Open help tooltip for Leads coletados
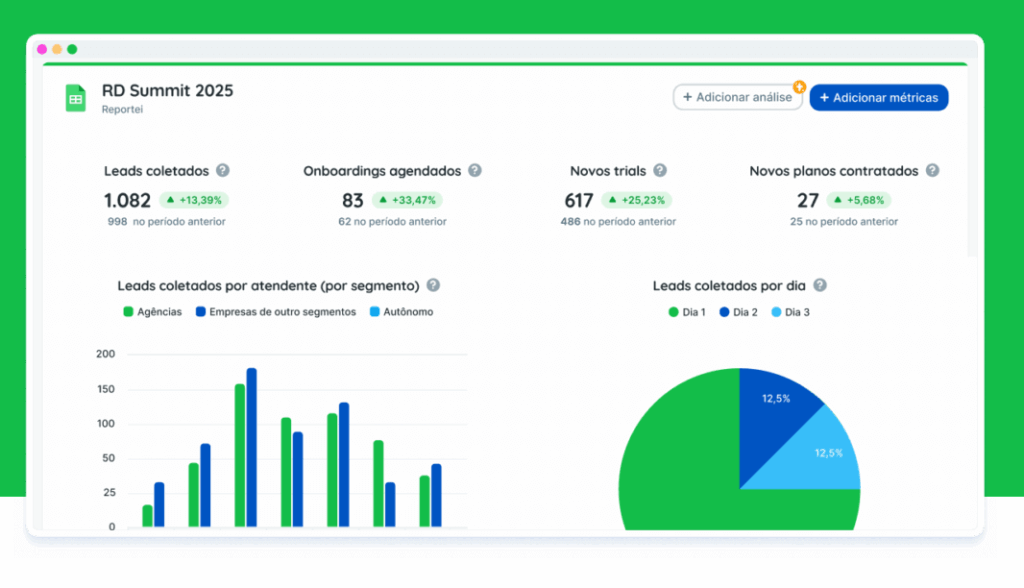The image size is (1024, 588). [x=222, y=170]
